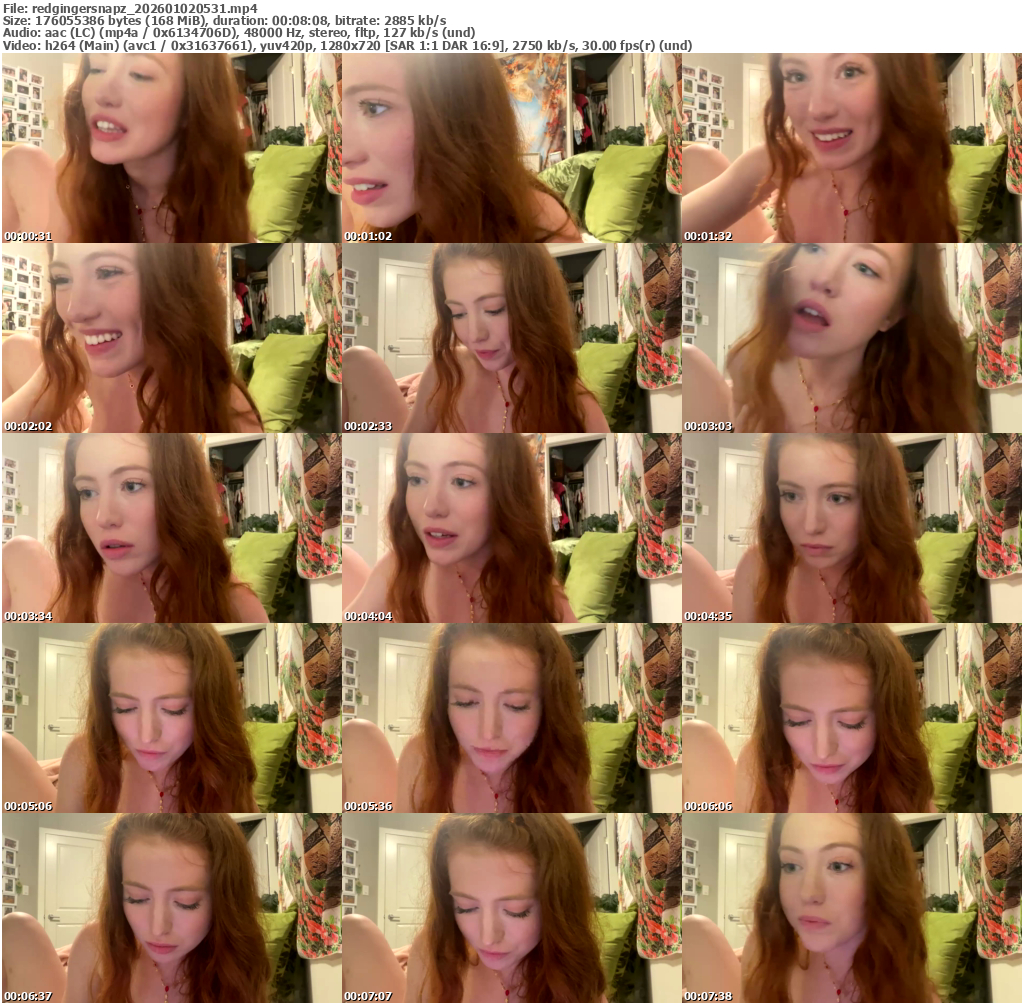Open the thumbnail stamped 00:03:34
Screen dimensions: 1024x1003
pyautogui.click(x=171, y=528)
